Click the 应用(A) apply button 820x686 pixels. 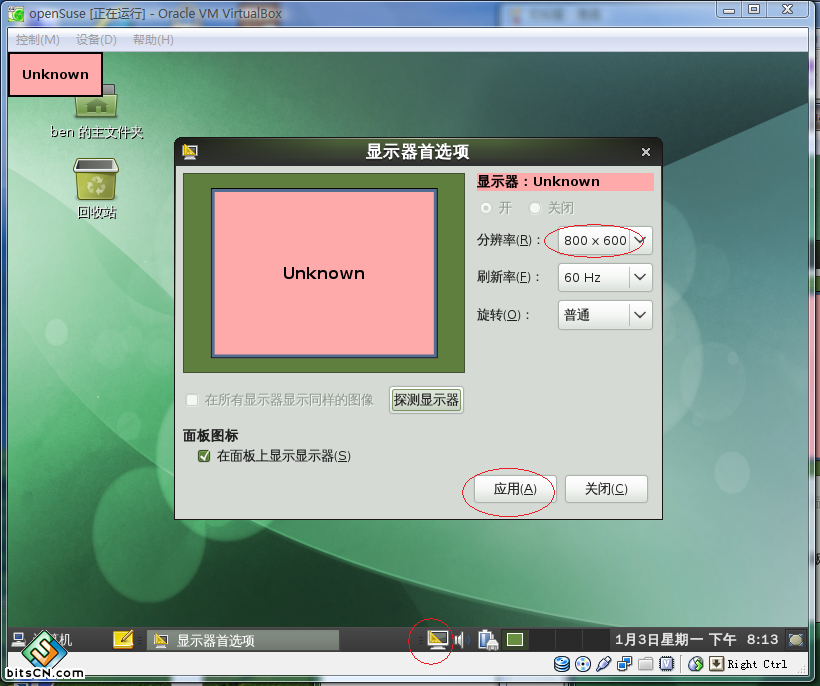pos(515,489)
